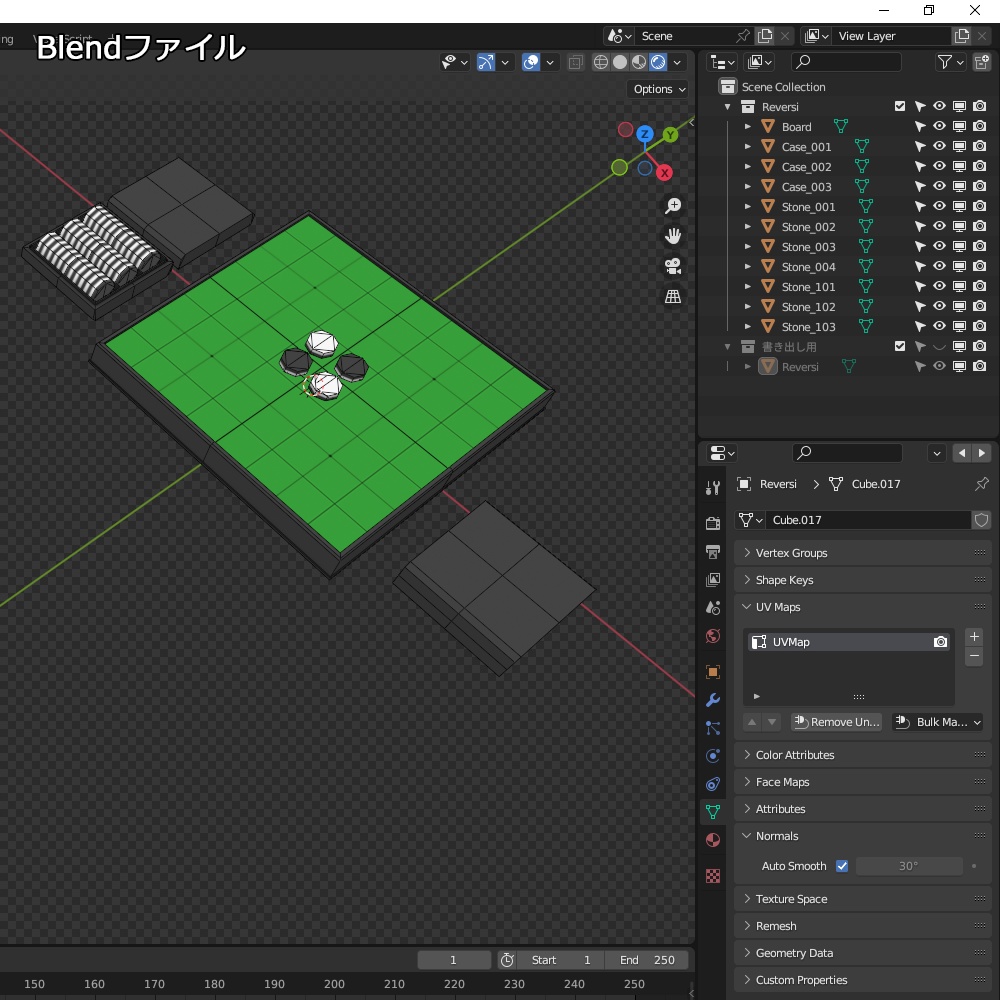Toggle pin icon in properties breadcrumb
The width and height of the screenshot is (1000, 1000).
coord(982,484)
